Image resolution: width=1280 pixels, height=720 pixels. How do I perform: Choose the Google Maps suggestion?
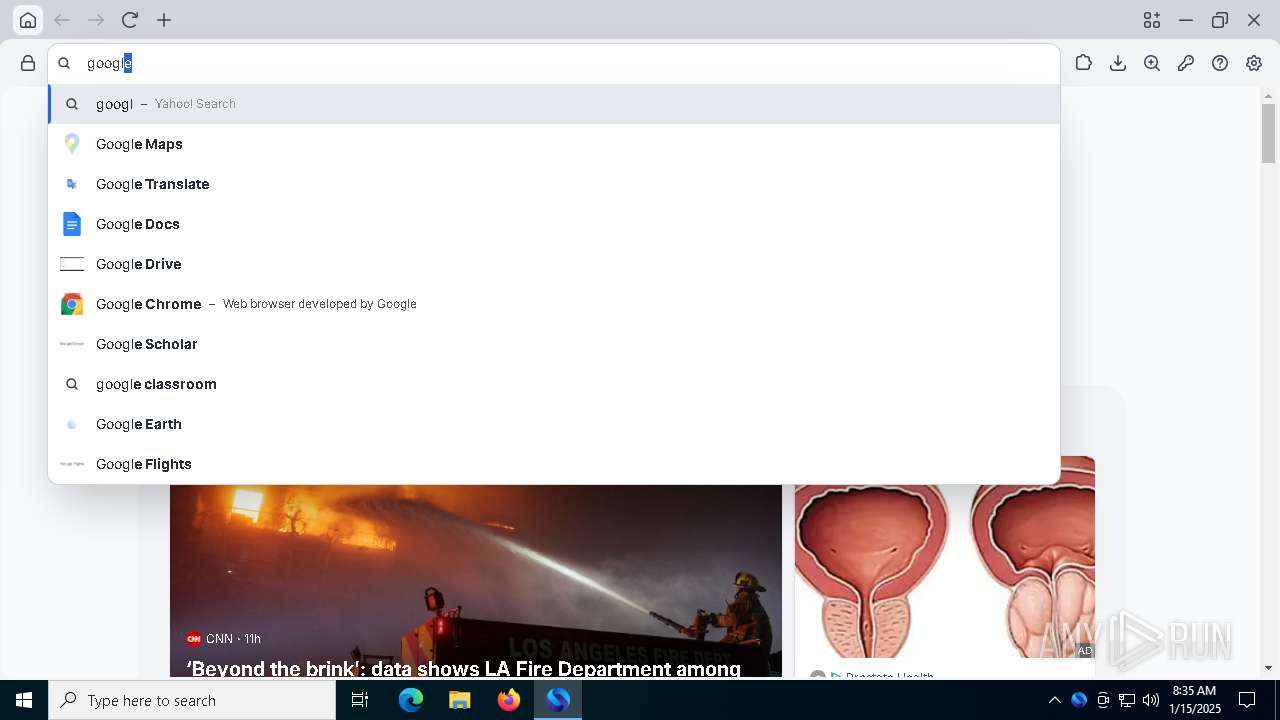point(554,144)
